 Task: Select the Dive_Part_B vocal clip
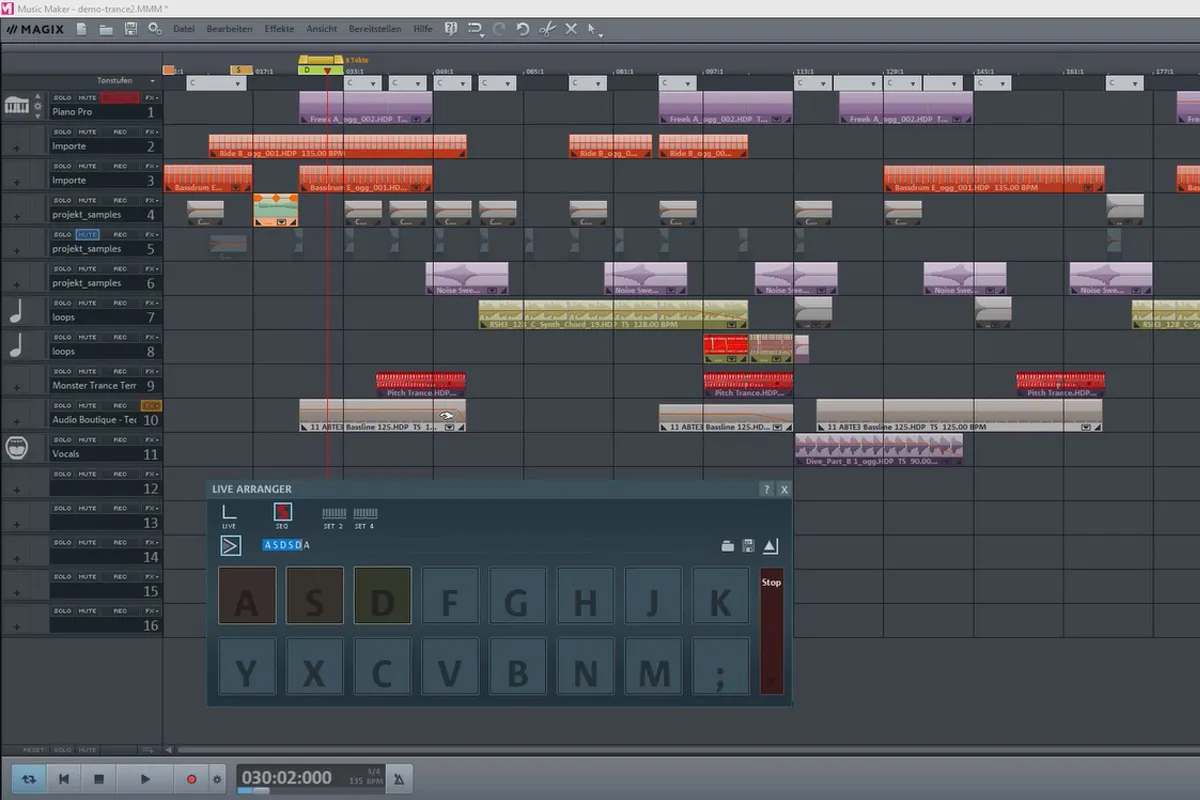tap(879, 449)
